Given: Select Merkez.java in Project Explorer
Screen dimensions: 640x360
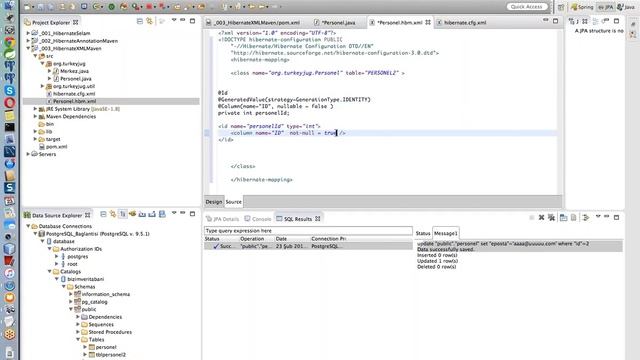Looking at the screenshot, I should point(74,71).
